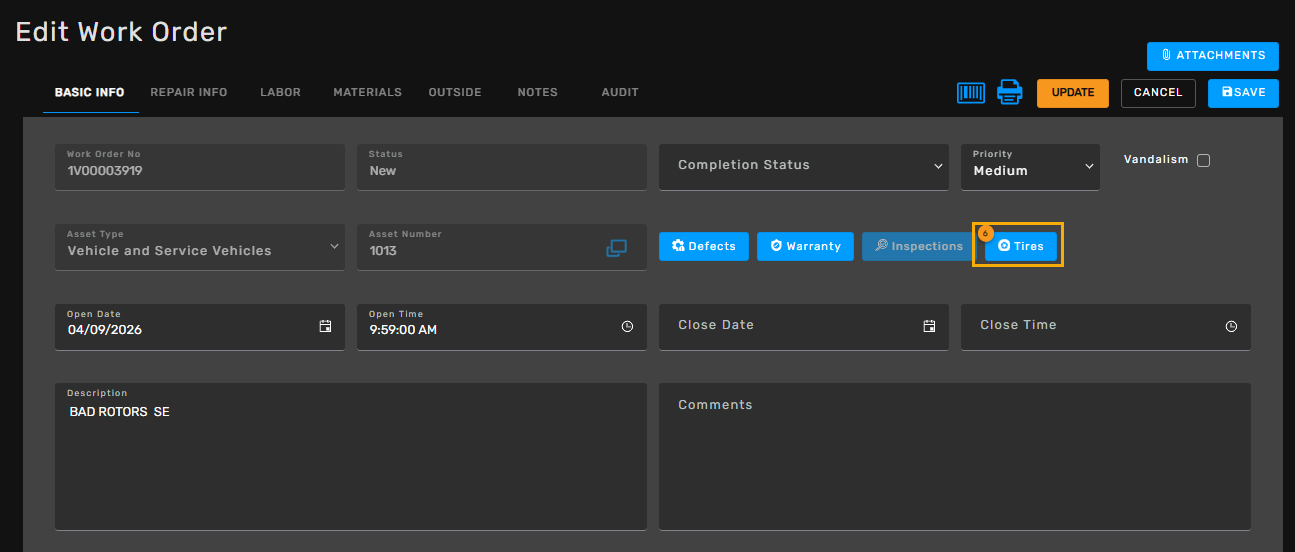Viewport: 1295px width, 552px height.
Task: Open the Warranty button
Action: tap(805, 246)
